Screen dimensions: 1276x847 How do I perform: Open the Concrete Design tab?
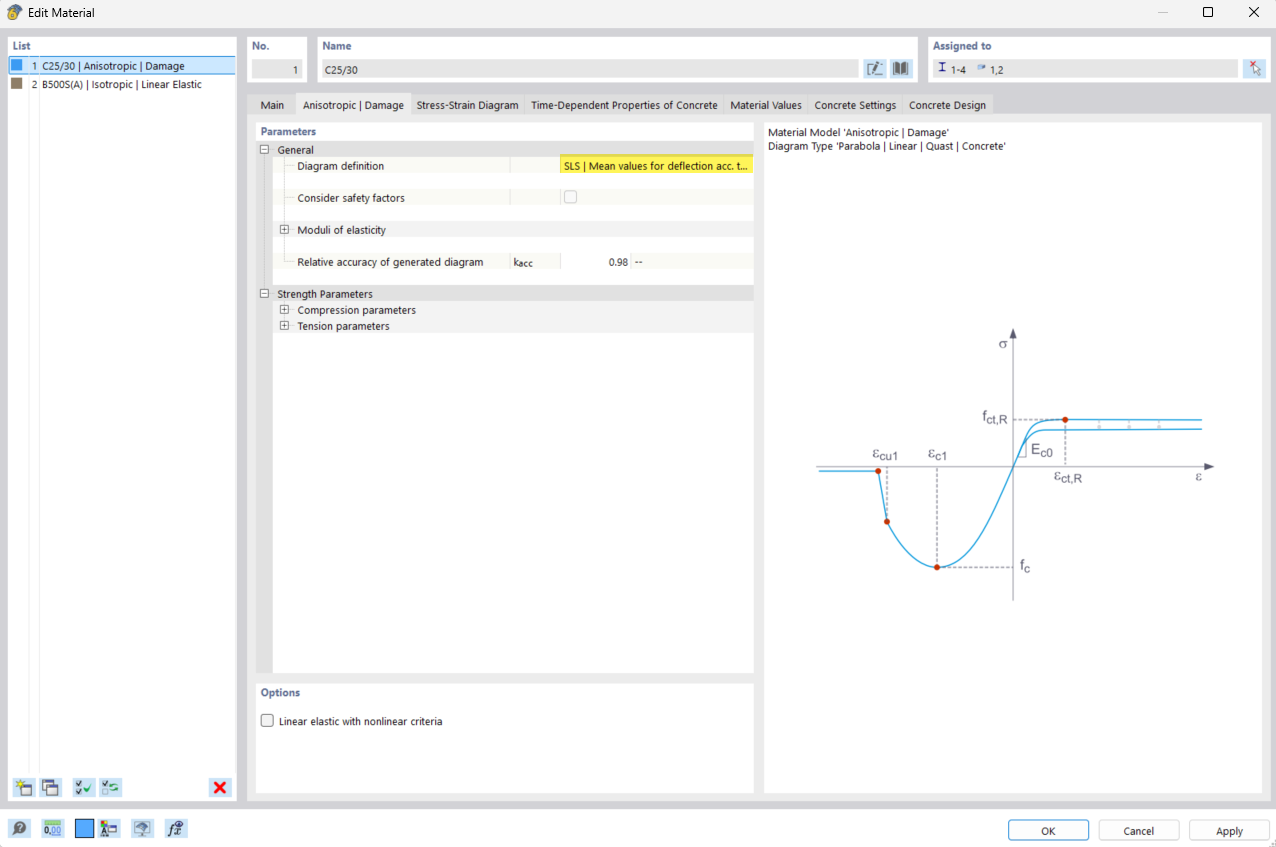(946, 104)
